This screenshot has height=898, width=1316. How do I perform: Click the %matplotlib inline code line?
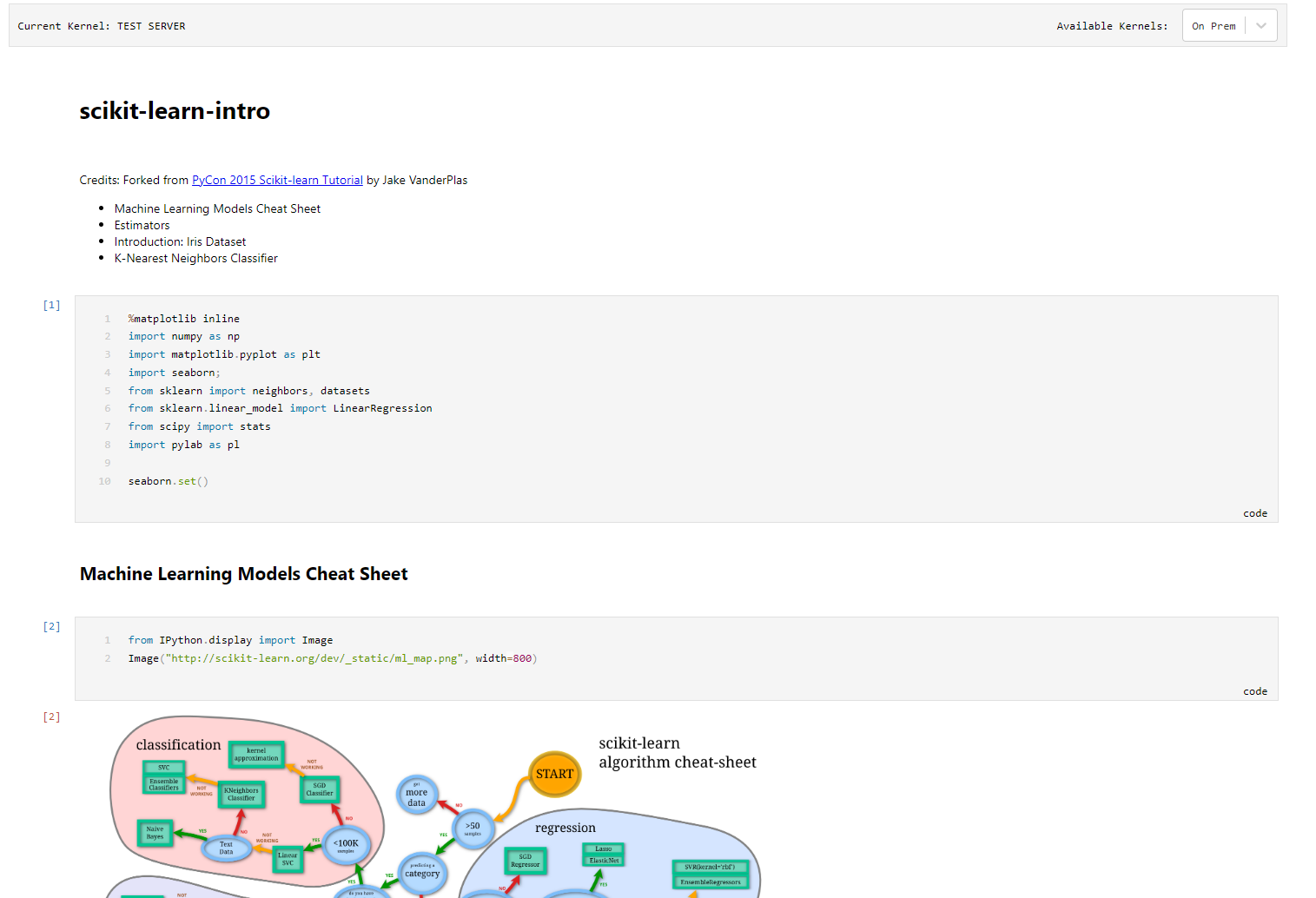click(184, 319)
